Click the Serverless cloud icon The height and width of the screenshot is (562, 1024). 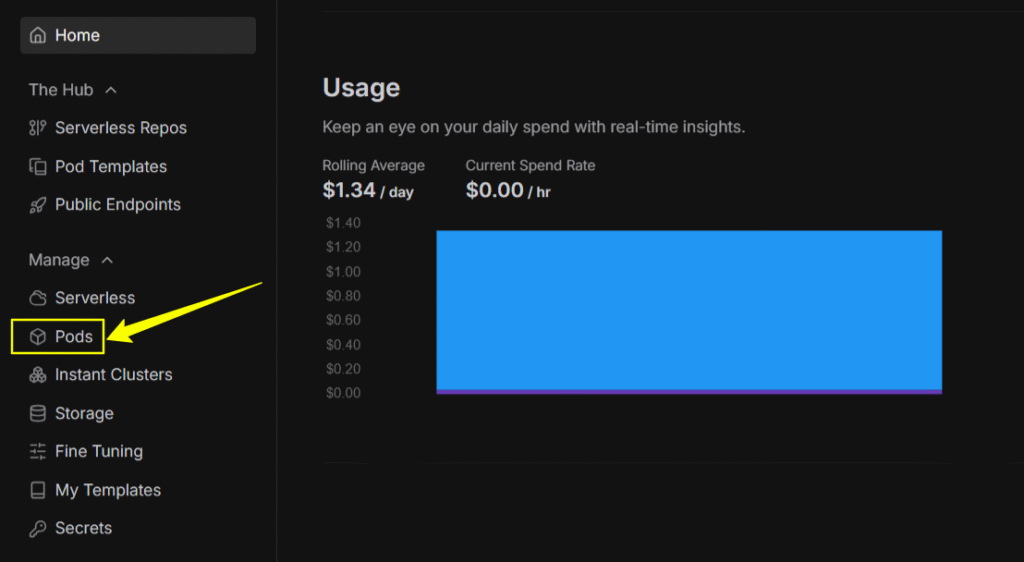(38, 298)
